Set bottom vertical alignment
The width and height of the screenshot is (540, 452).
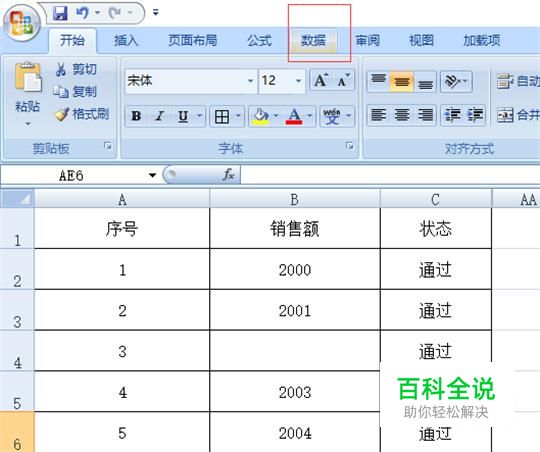pyautogui.click(x=425, y=82)
